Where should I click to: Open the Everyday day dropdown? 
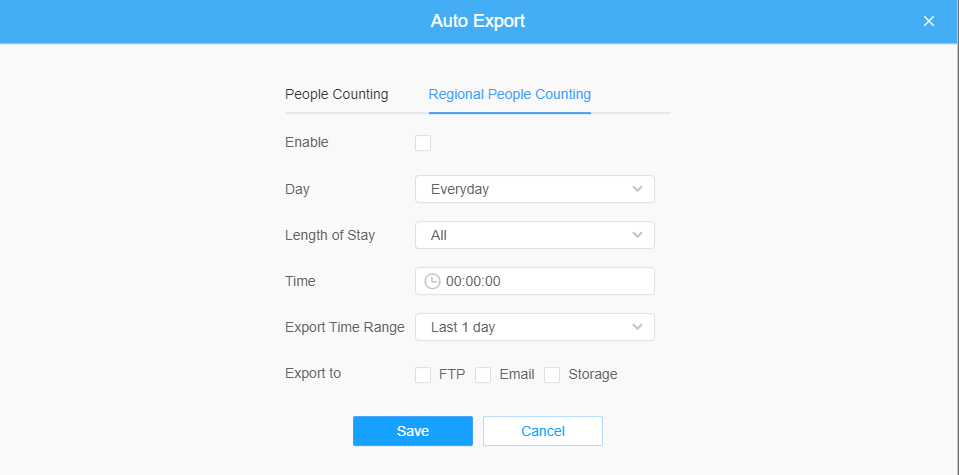pyautogui.click(x=535, y=189)
